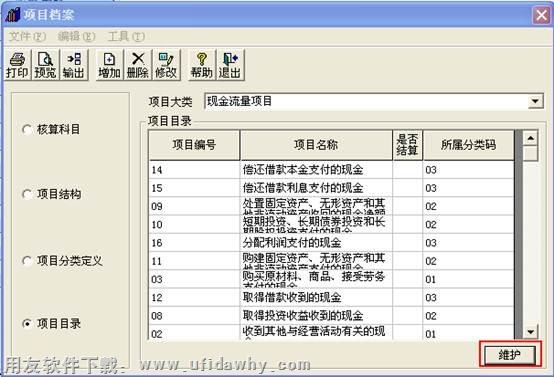Click the table scrollbar up arrow
The height and width of the screenshot is (377, 554).
(530, 137)
